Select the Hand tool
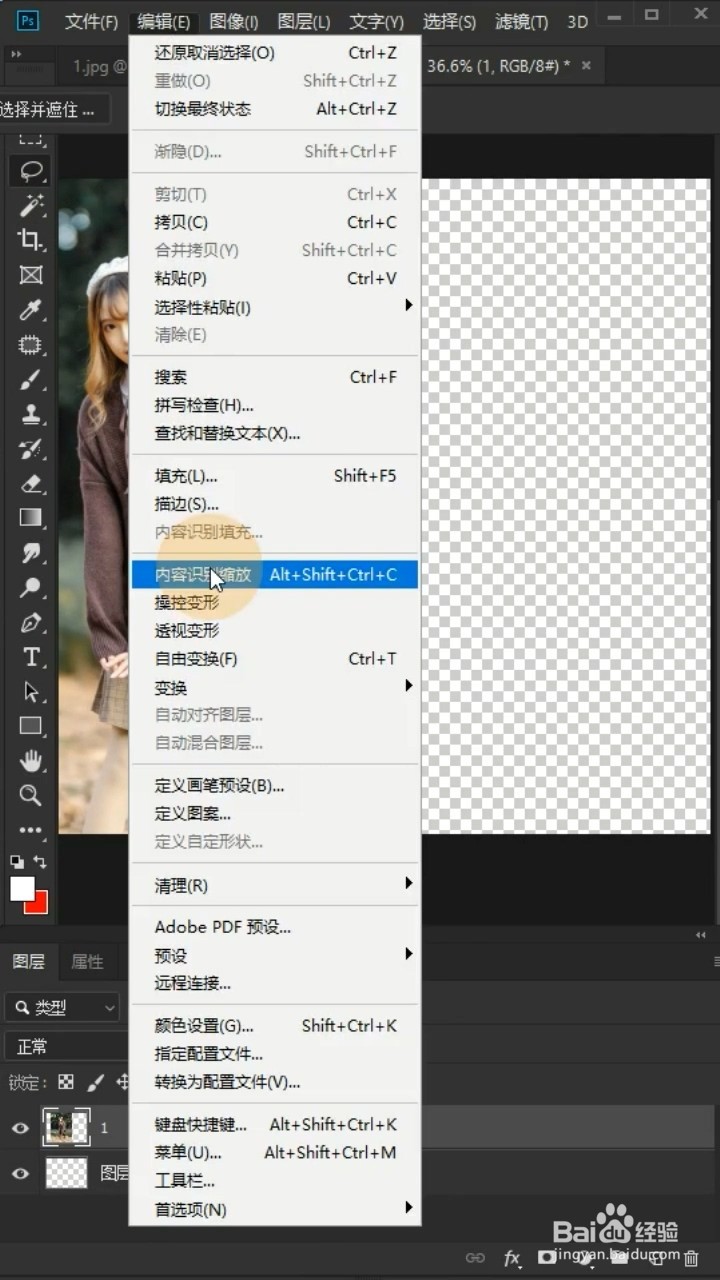This screenshot has width=720, height=1280. (x=31, y=761)
